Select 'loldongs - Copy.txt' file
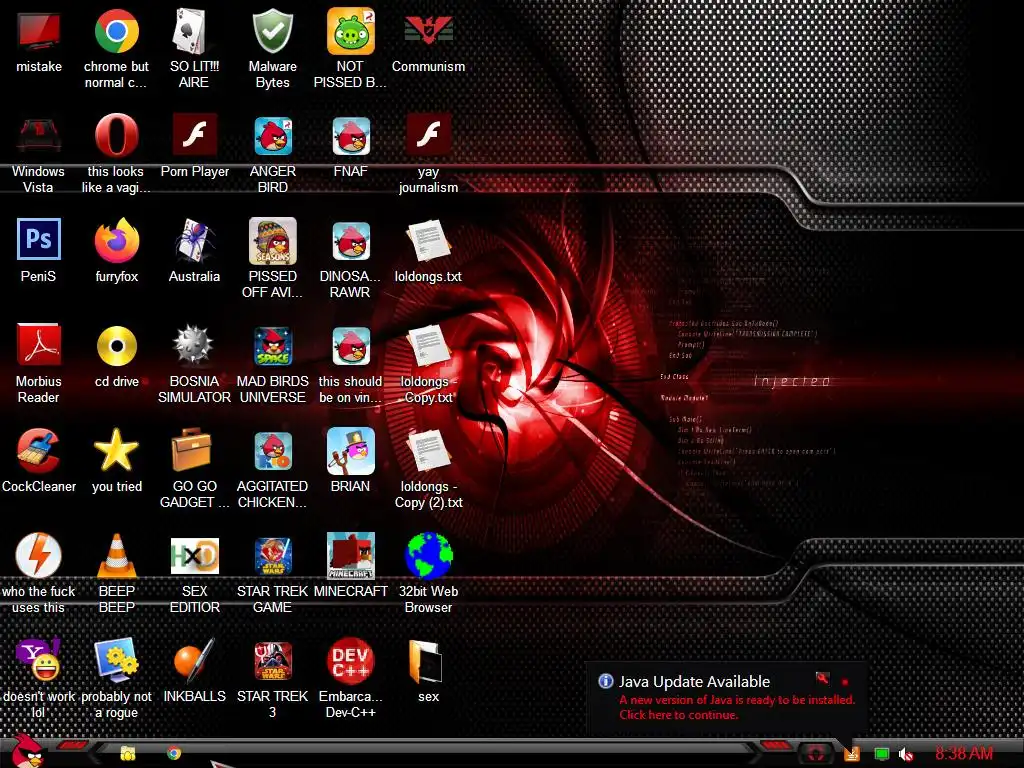 (x=428, y=346)
